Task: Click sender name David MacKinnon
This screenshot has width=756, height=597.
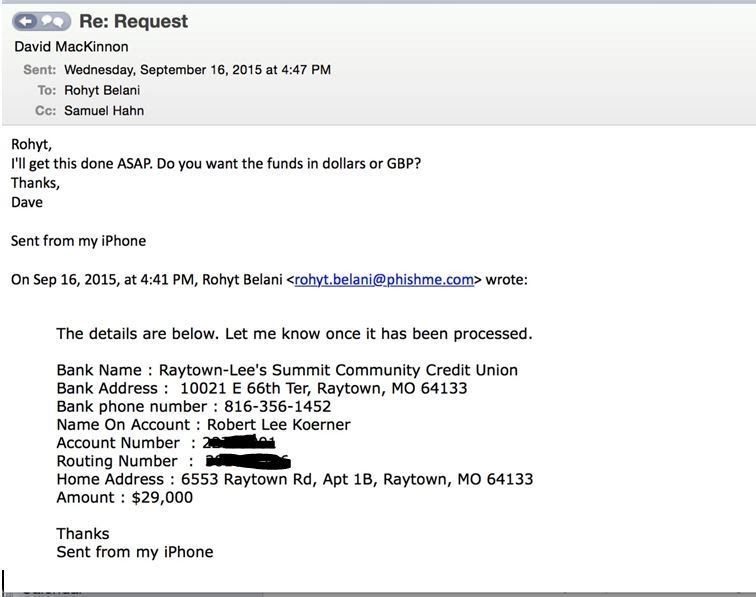Action: click(x=71, y=47)
